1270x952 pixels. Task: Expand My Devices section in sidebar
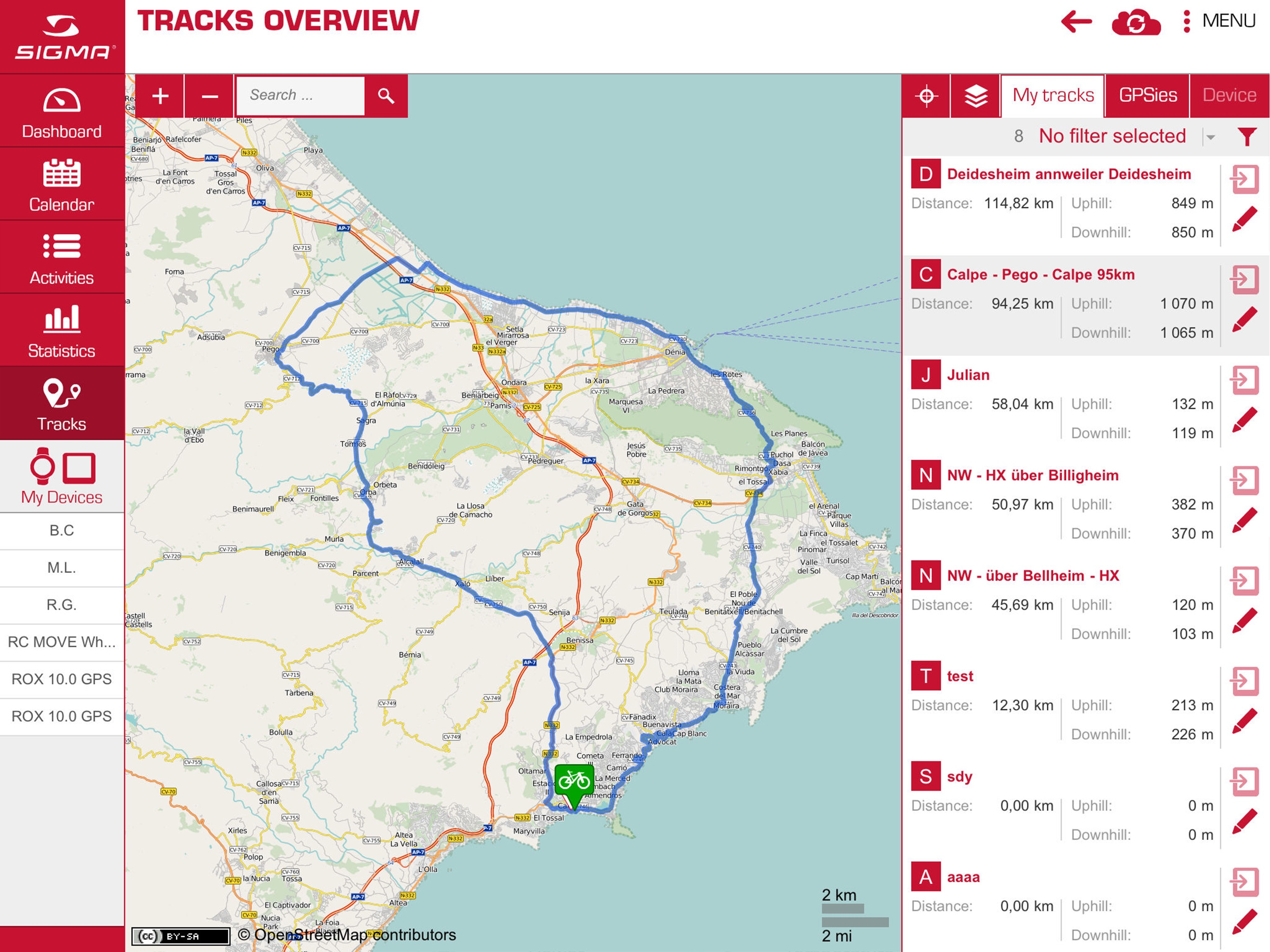pyautogui.click(x=62, y=476)
